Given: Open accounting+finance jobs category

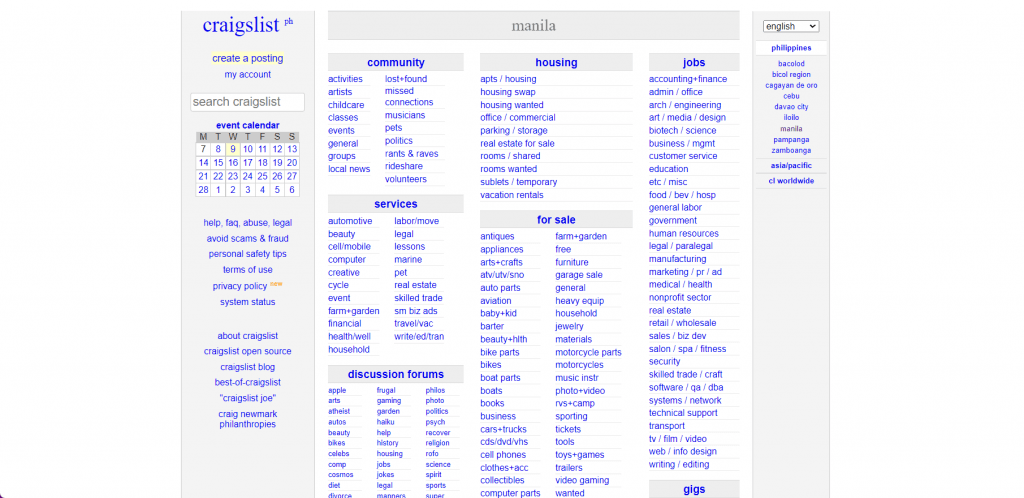Looking at the screenshot, I should (688, 79).
